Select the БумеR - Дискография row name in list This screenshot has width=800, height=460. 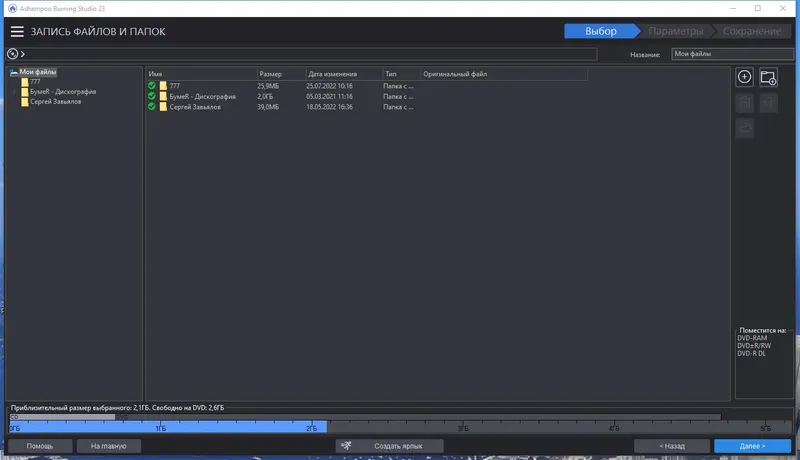(x=203, y=96)
